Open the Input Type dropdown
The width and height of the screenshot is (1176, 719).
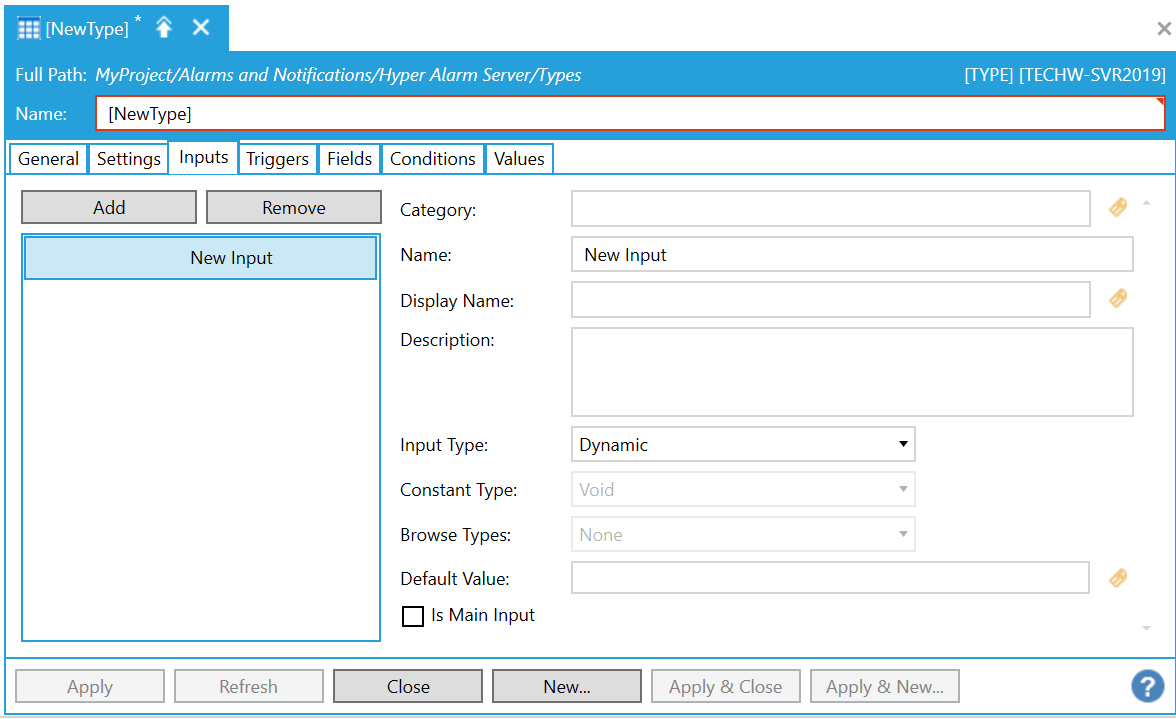[743, 445]
